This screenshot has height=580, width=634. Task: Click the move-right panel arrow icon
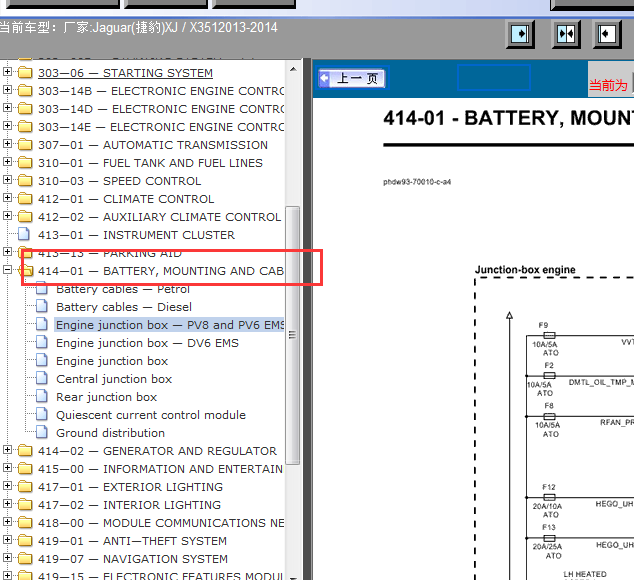tap(520, 34)
